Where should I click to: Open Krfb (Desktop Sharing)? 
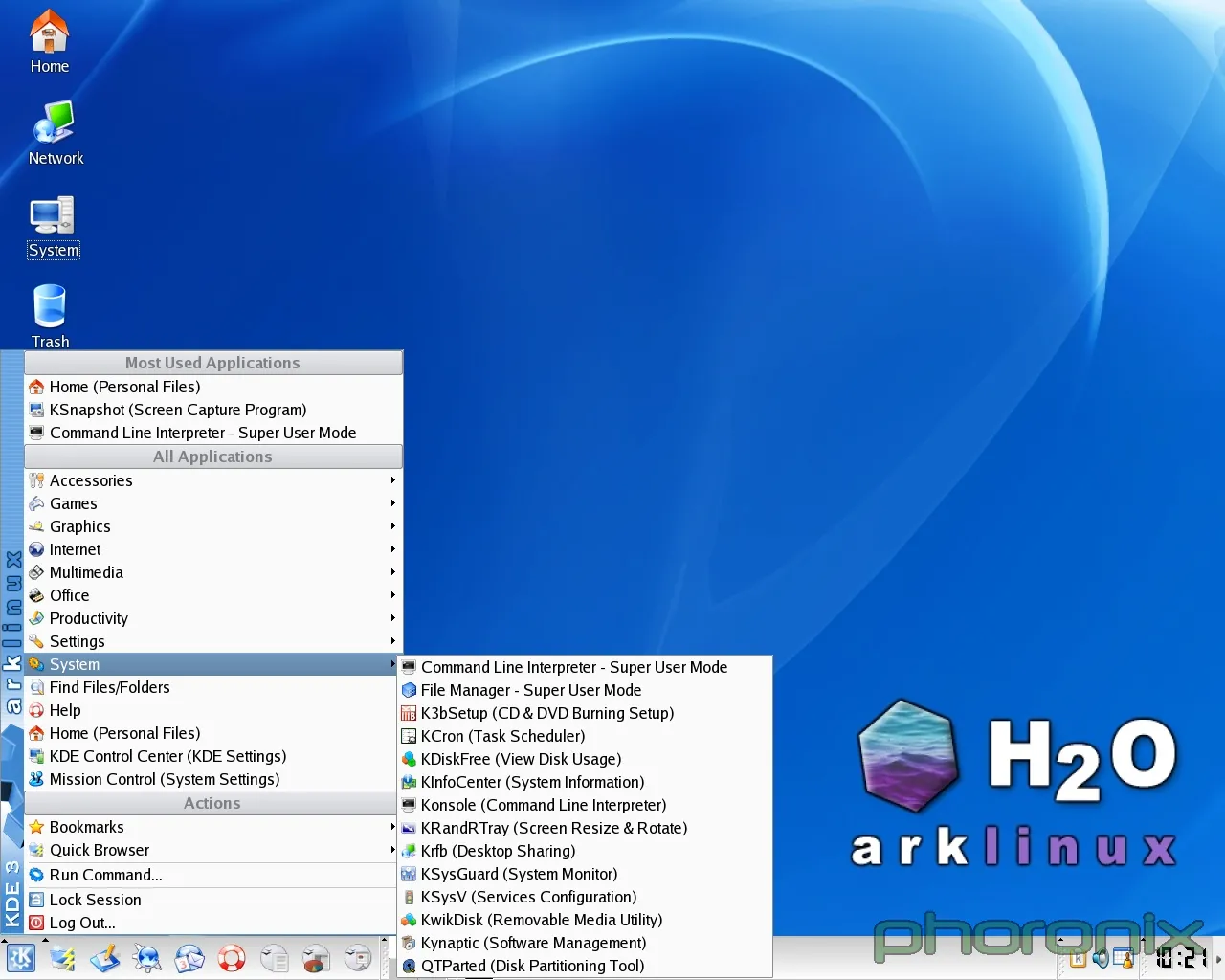[x=585, y=851]
